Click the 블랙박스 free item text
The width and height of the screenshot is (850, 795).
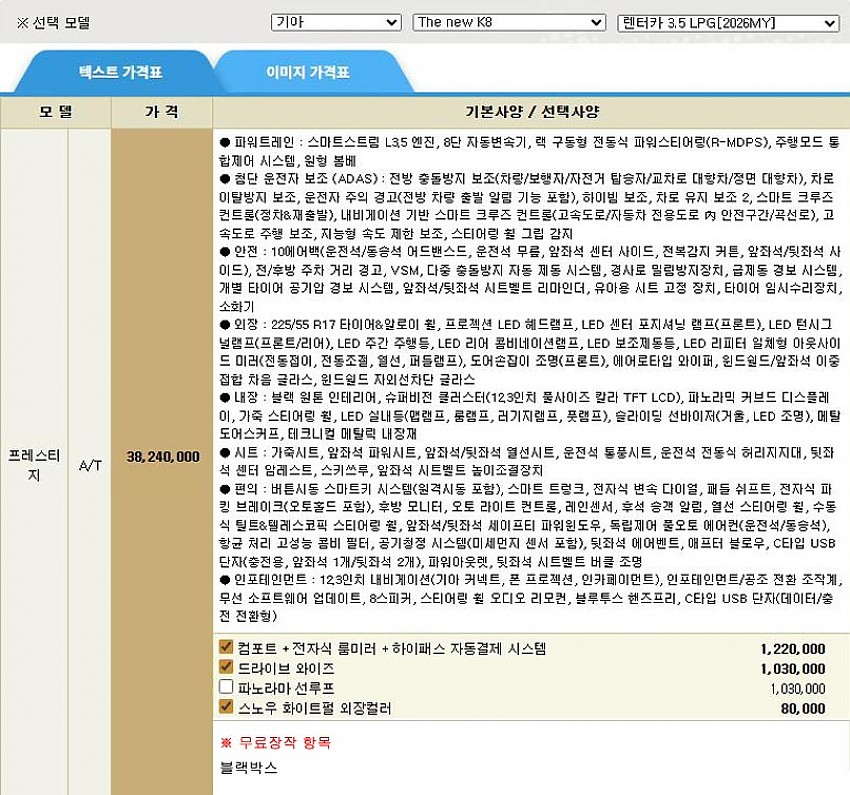pos(248,769)
